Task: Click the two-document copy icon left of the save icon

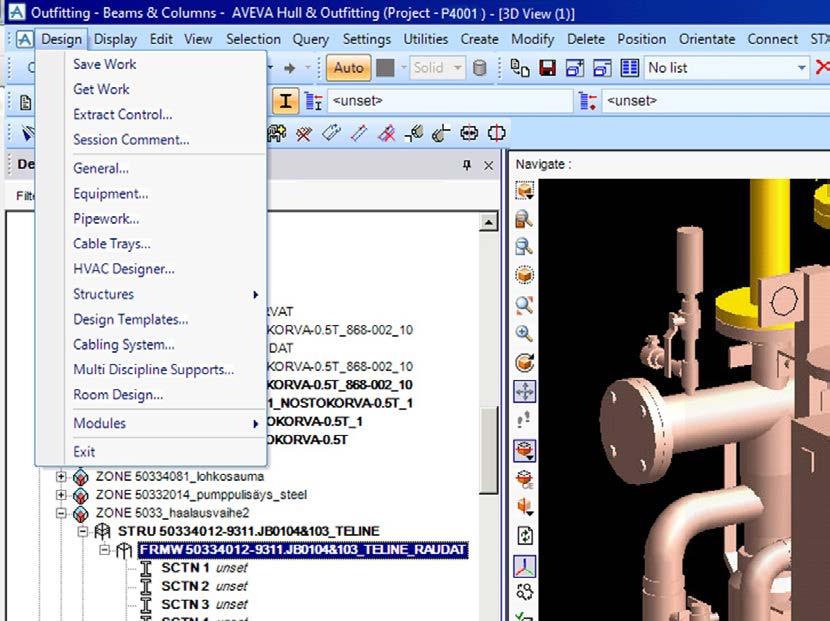Action: (x=520, y=68)
